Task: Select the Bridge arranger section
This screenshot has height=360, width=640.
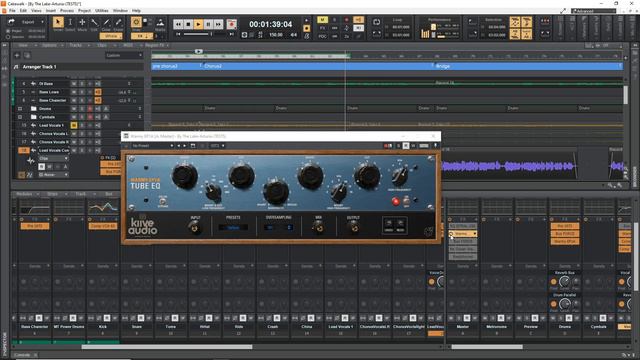Action: [528, 66]
